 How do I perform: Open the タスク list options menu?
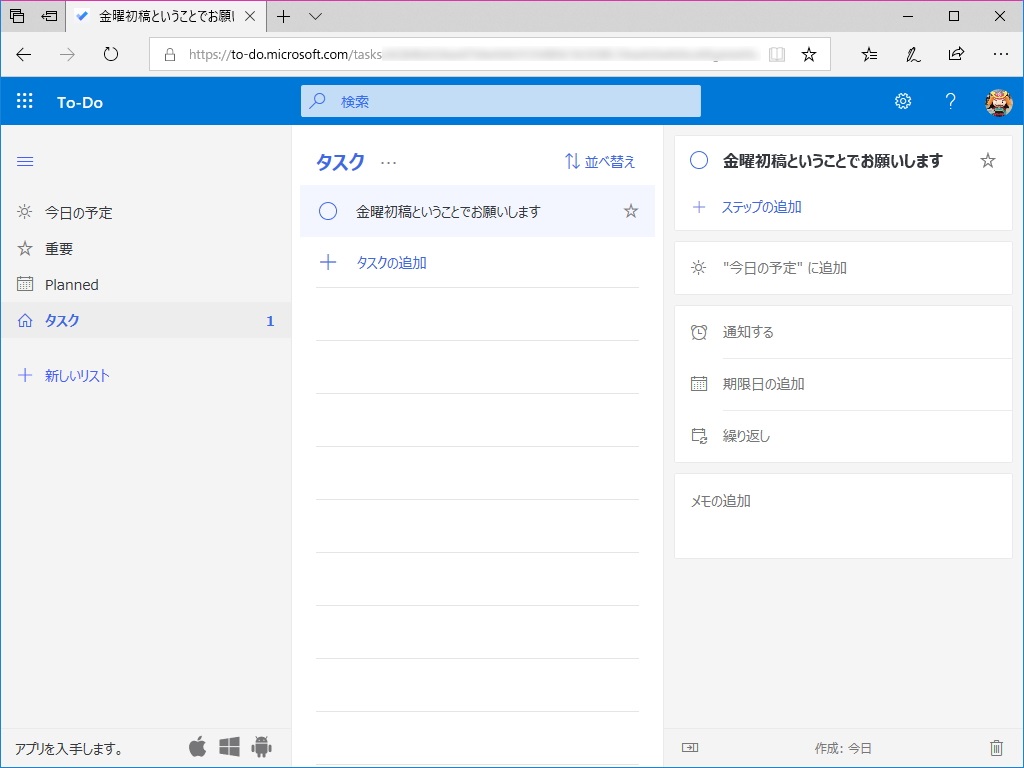[x=388, y=163]
